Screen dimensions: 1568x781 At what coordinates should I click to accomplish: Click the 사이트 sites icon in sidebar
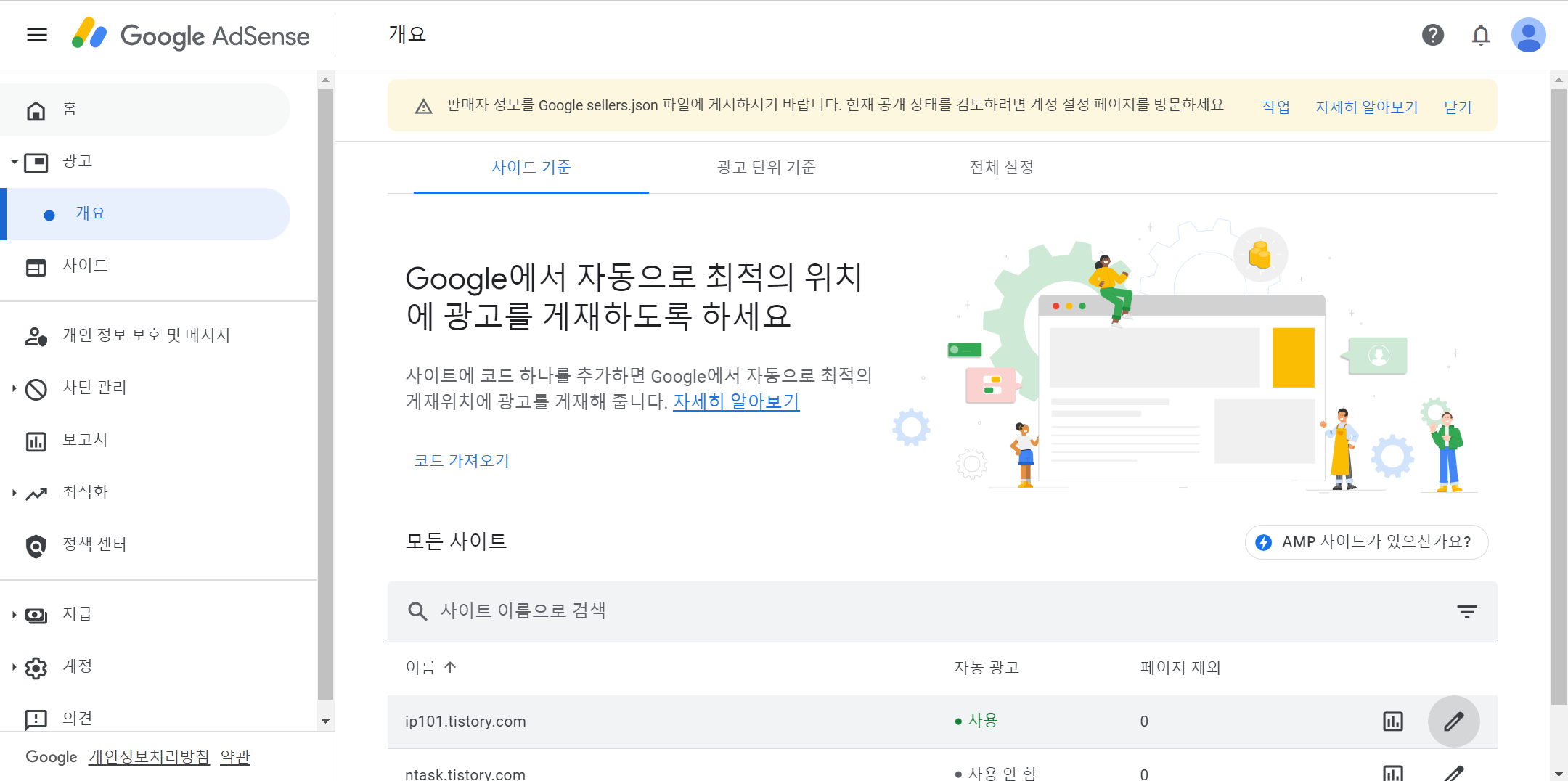tap(36, 267)
